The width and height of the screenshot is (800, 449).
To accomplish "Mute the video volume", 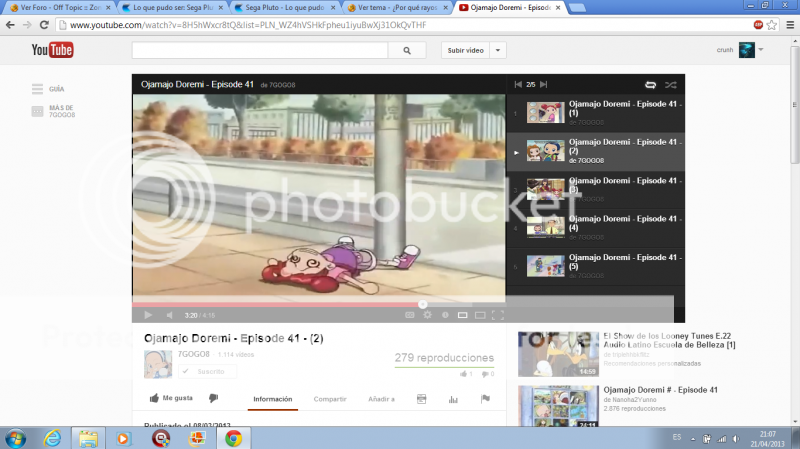I will (x=169, y=315).
